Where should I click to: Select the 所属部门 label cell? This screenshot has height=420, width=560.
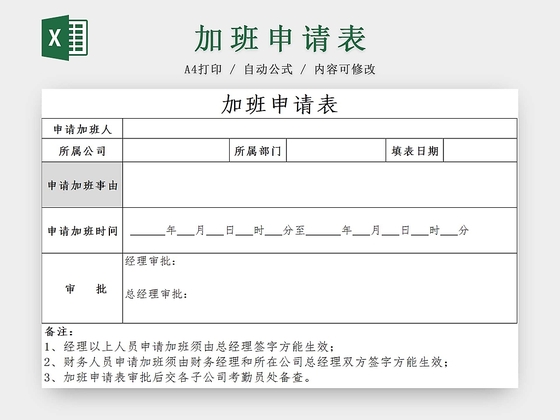[258, 151]
